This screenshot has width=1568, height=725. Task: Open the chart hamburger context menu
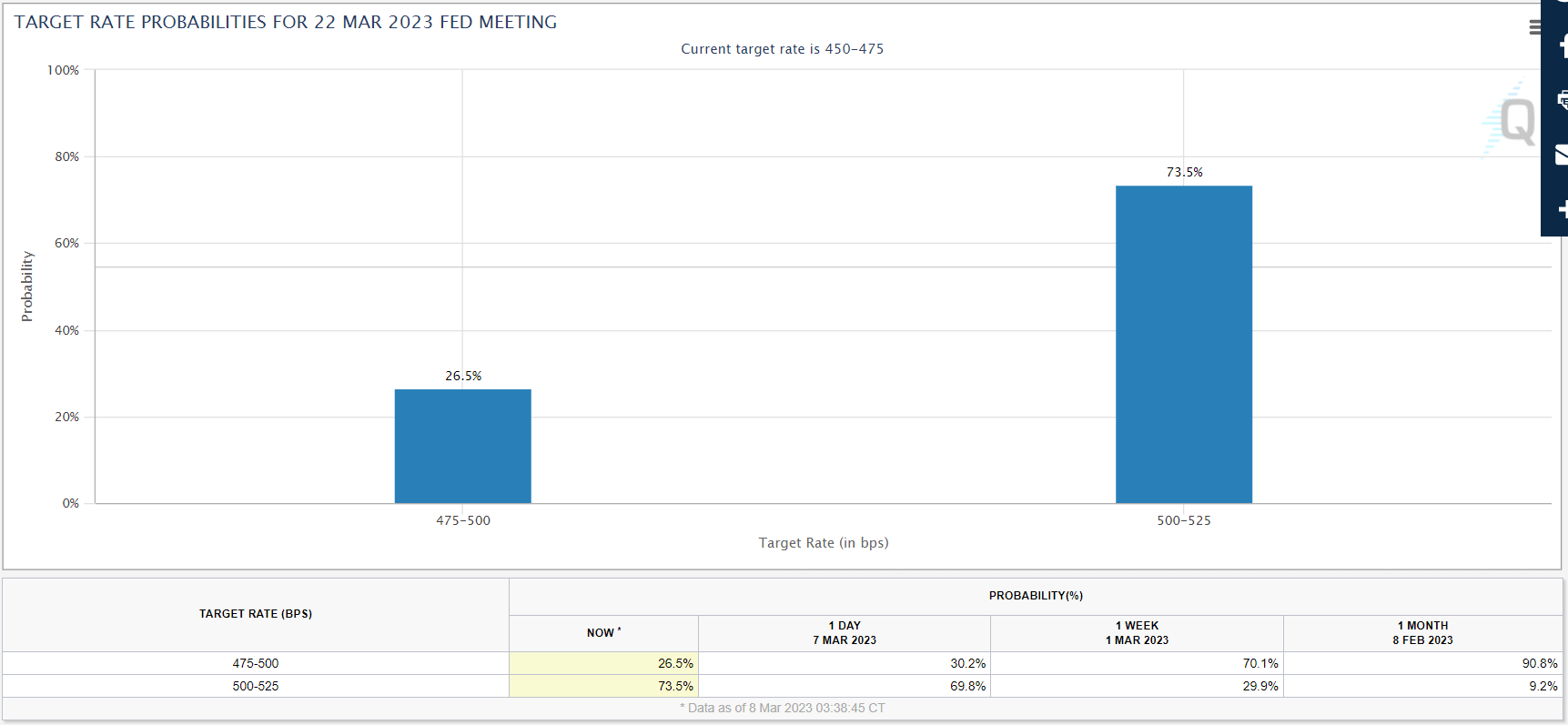1534,27
